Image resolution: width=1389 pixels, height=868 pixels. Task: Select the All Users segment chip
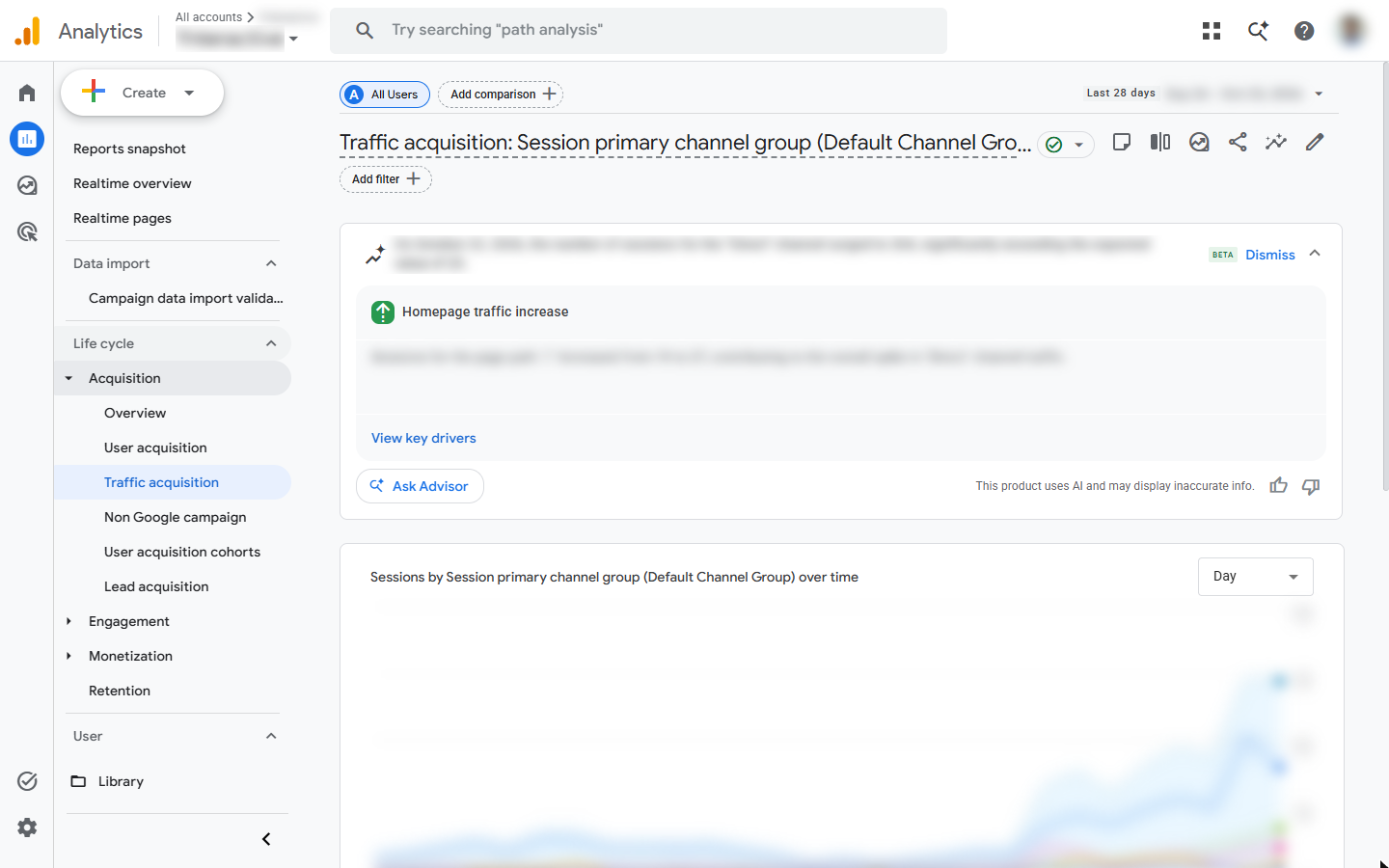(x=385, y=94)
